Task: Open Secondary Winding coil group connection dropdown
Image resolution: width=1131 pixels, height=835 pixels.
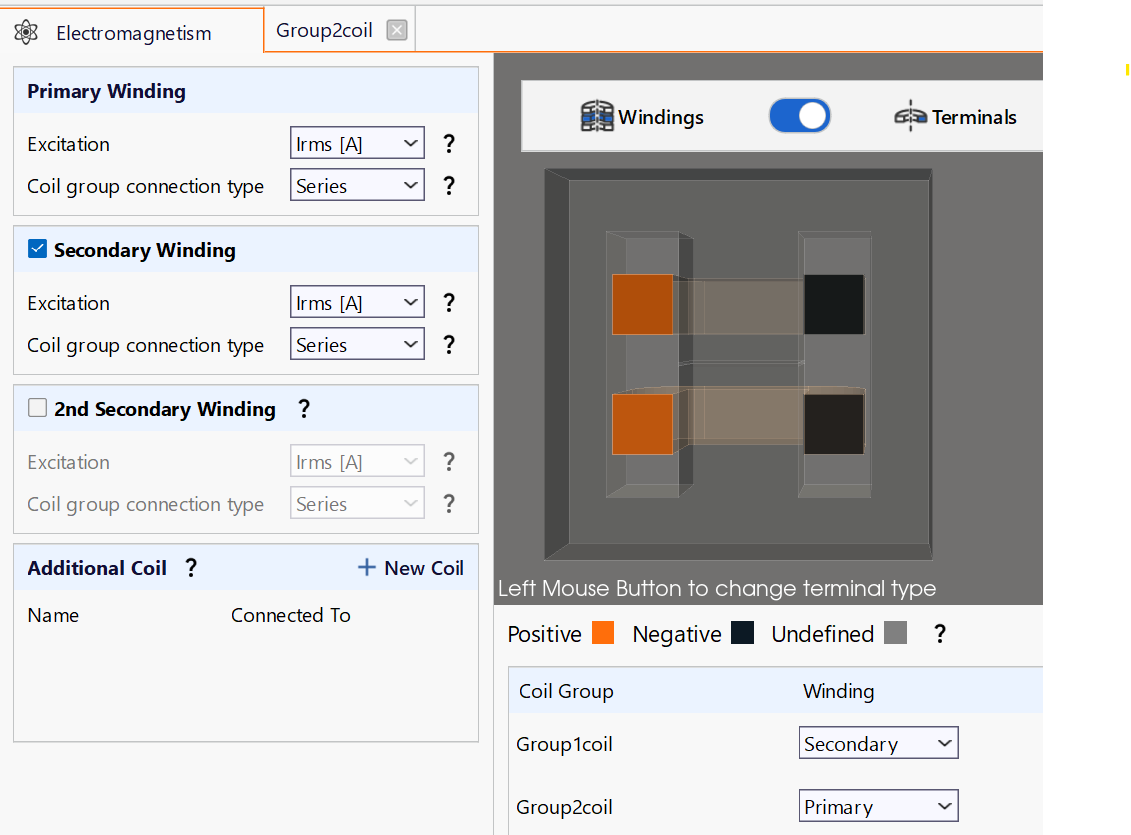Action: [357, 345]
